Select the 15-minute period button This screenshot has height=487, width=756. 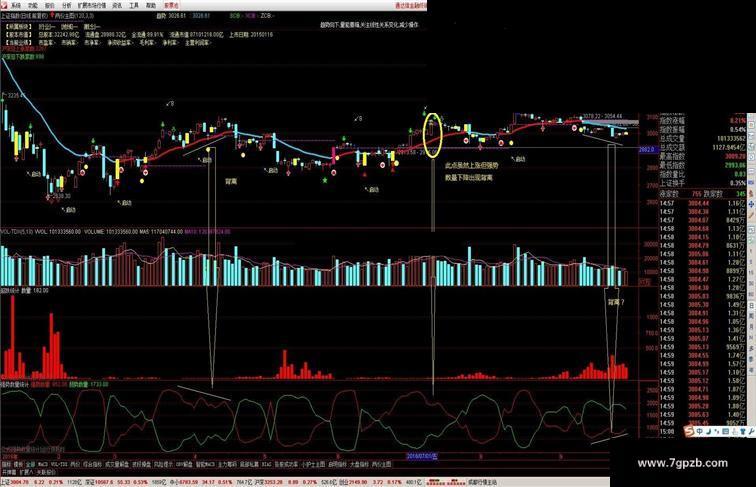[x=751, y=272]
